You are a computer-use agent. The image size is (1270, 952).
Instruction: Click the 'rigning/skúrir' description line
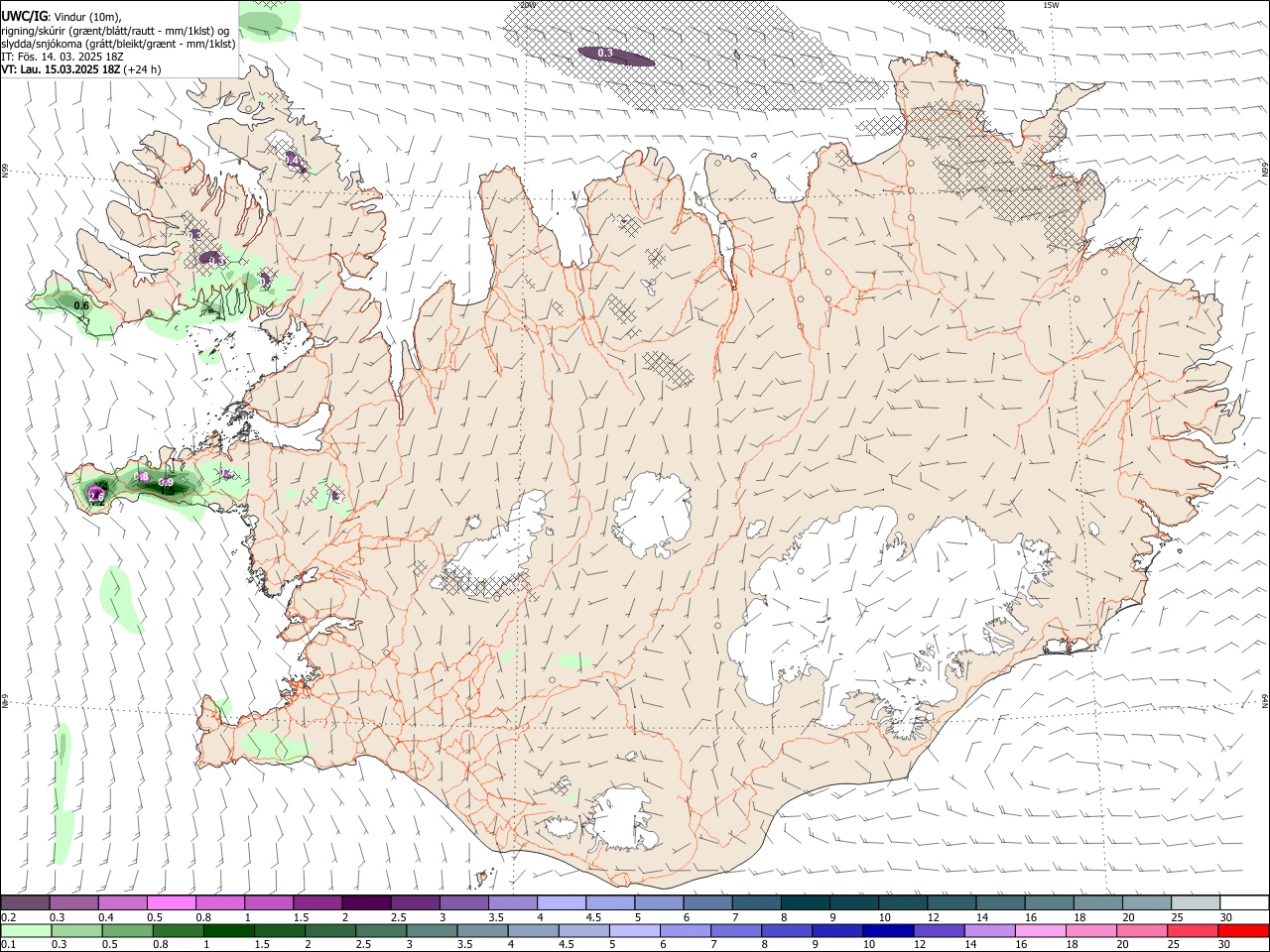[115, 31]
